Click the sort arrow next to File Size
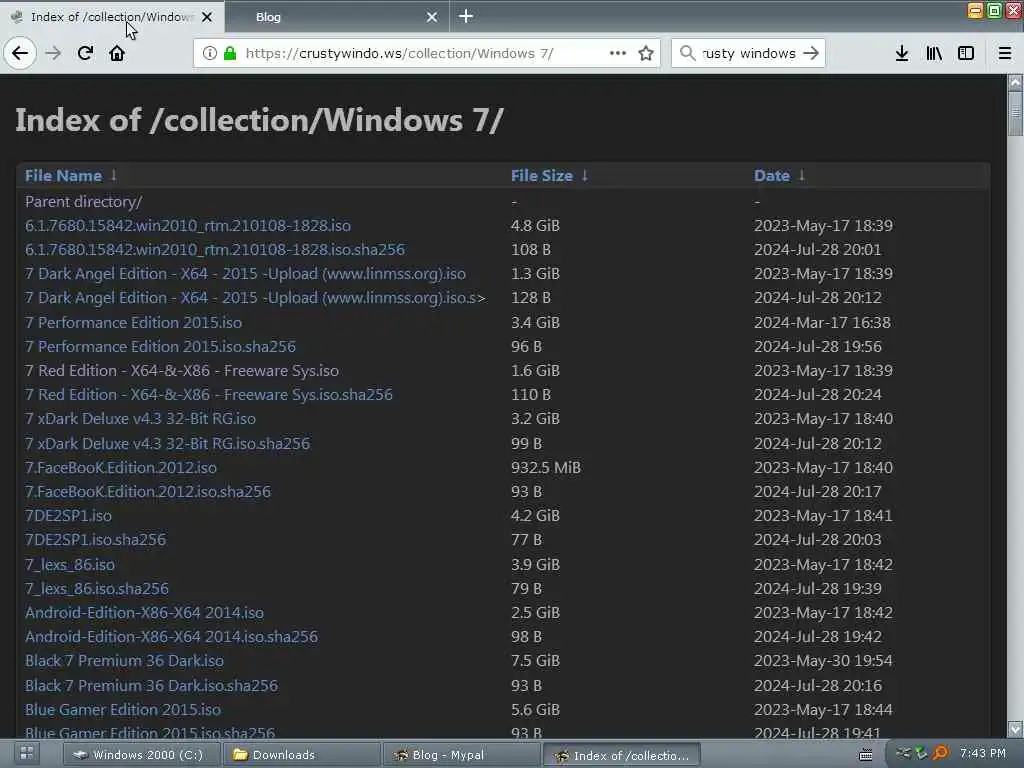This screenshot has height=768, width=1024. 584,175
